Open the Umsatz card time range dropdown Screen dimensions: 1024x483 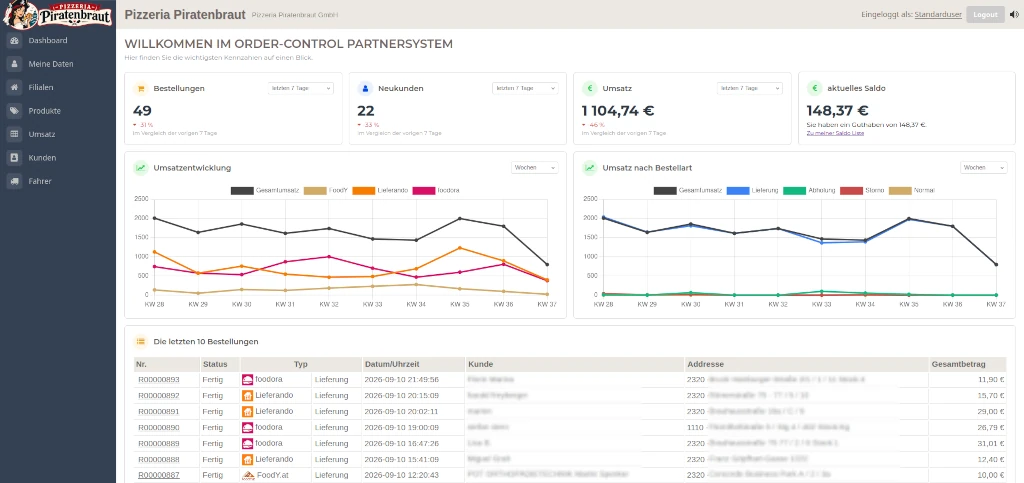click(x=750, y=88)
